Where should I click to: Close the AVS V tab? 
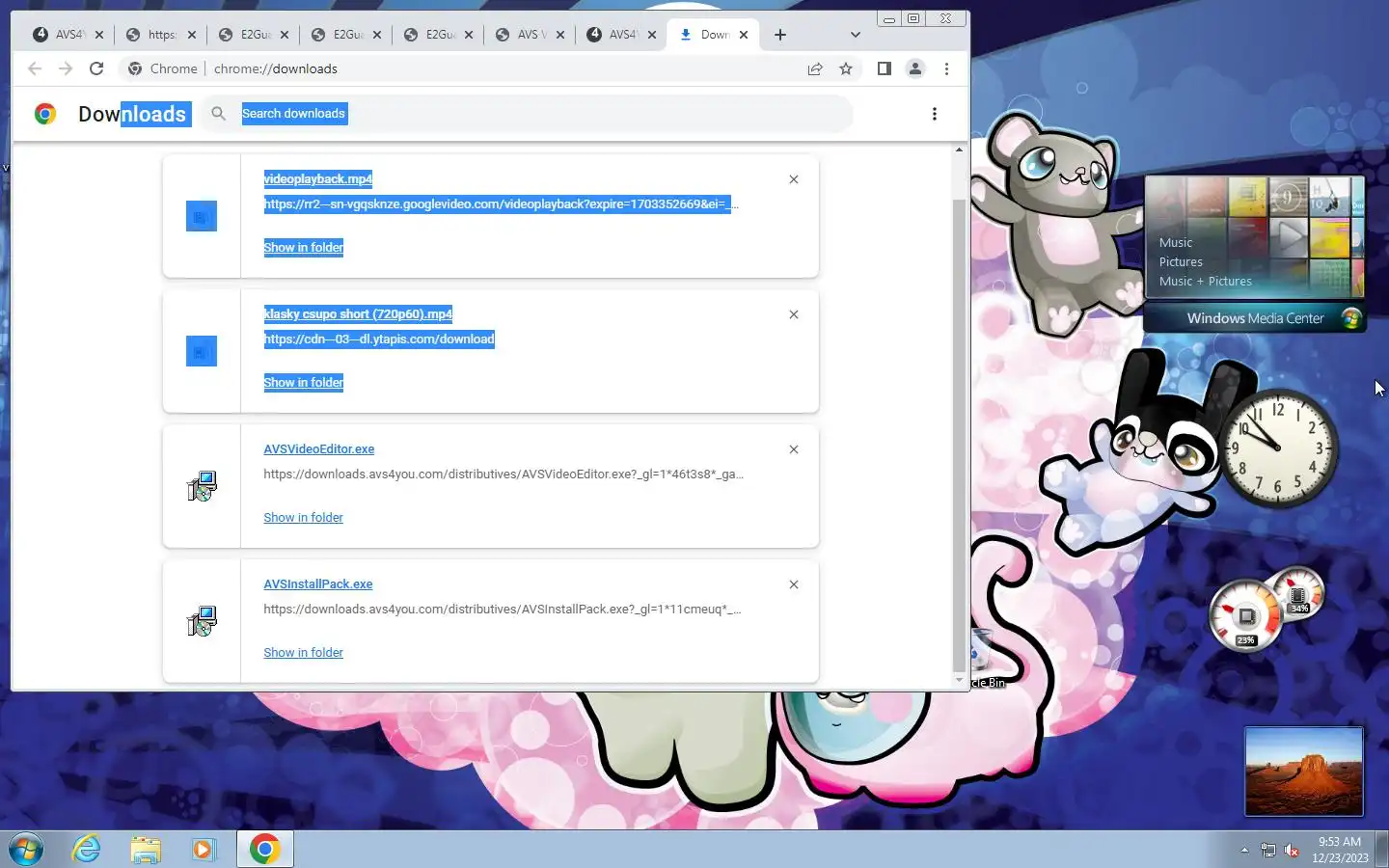560,35
